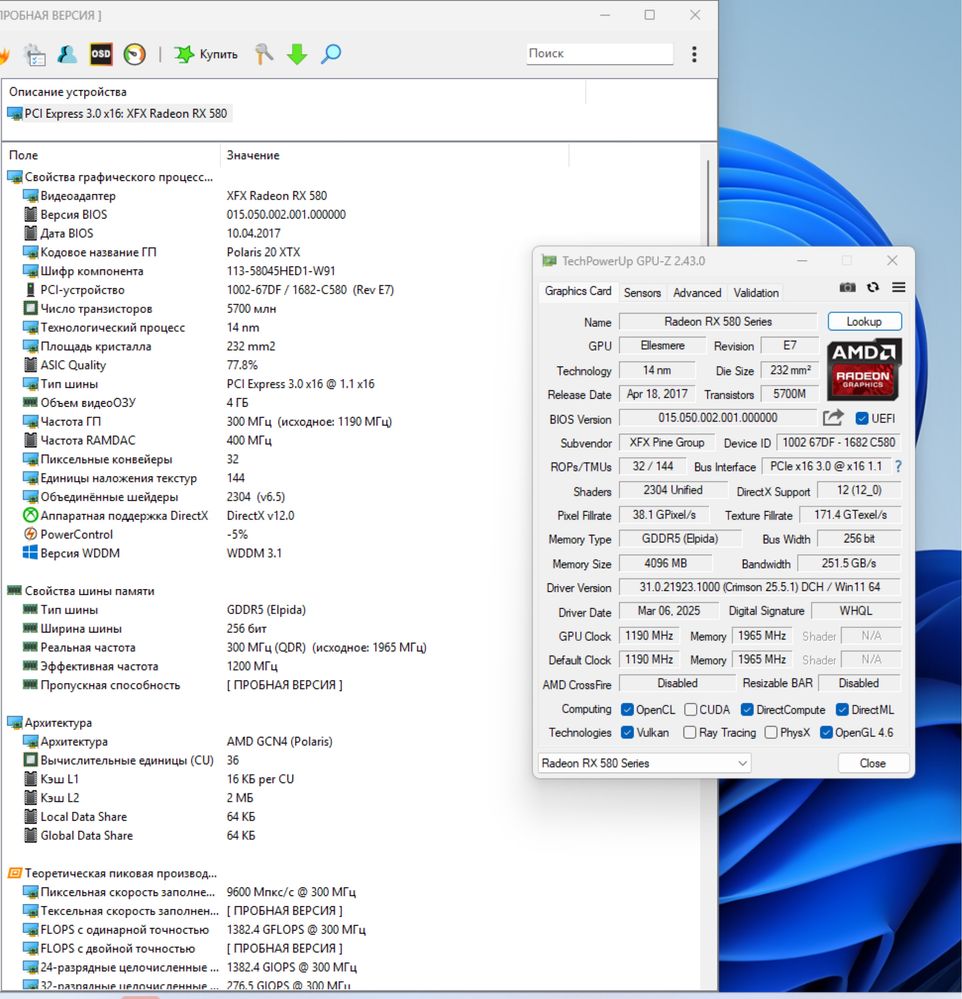
Task: Click the Поиск search field
Action: 599,54
